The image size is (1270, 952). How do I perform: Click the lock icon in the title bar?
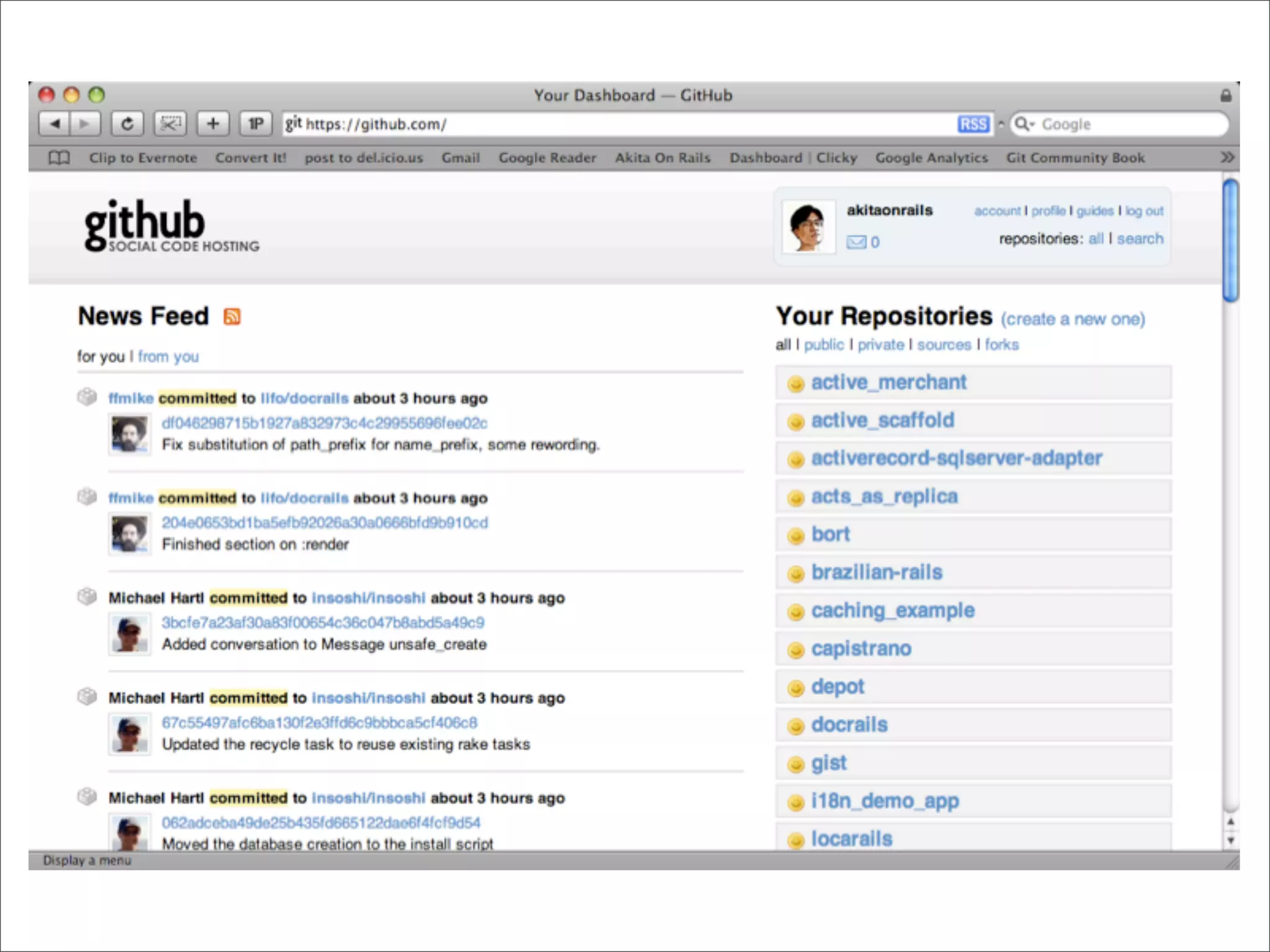coord(1225,95)
